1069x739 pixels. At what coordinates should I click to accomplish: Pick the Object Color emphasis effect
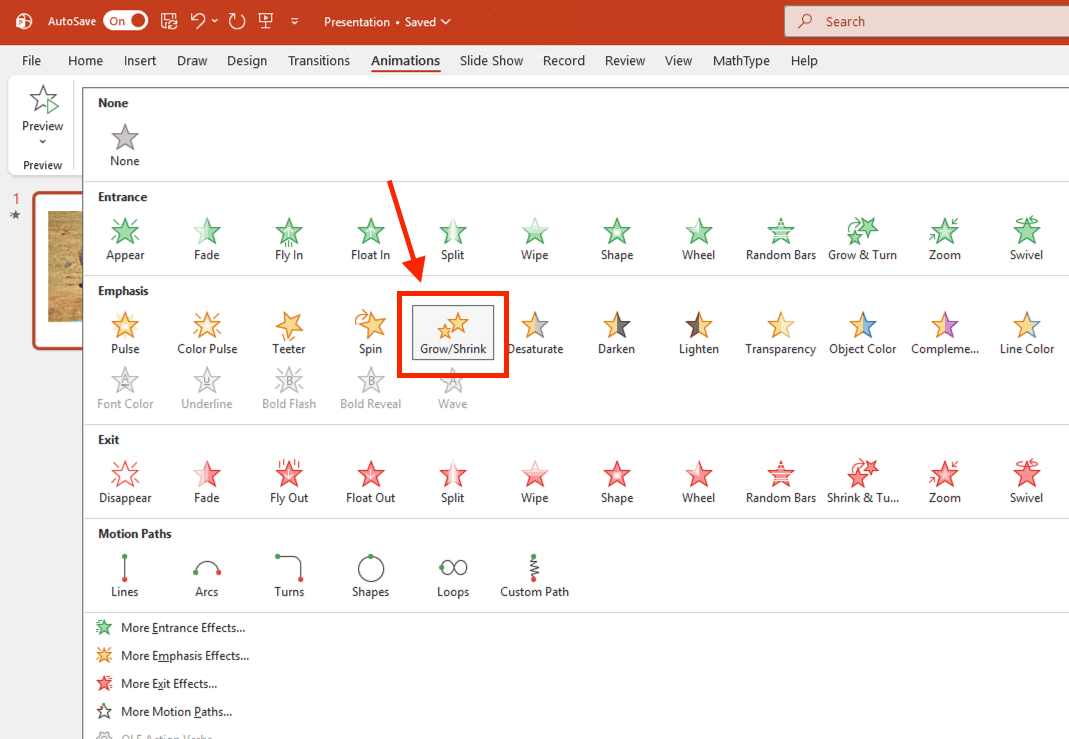[862, 333]
